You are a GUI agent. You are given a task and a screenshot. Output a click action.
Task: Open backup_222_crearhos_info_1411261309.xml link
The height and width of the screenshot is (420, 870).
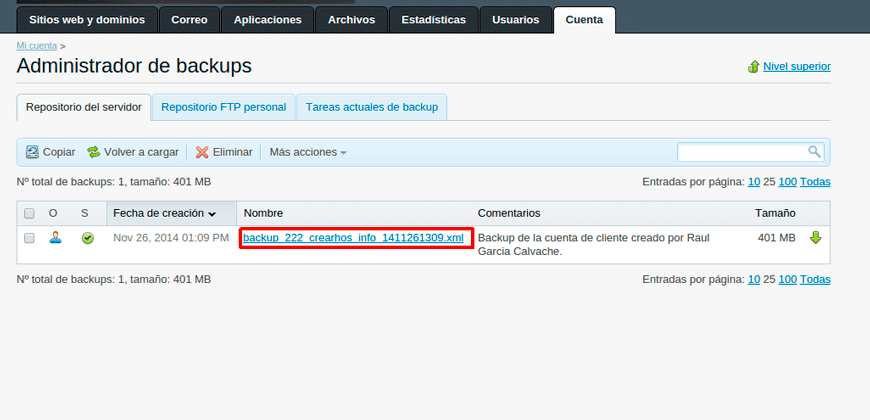pyautogui.click(x=353, y=238)
